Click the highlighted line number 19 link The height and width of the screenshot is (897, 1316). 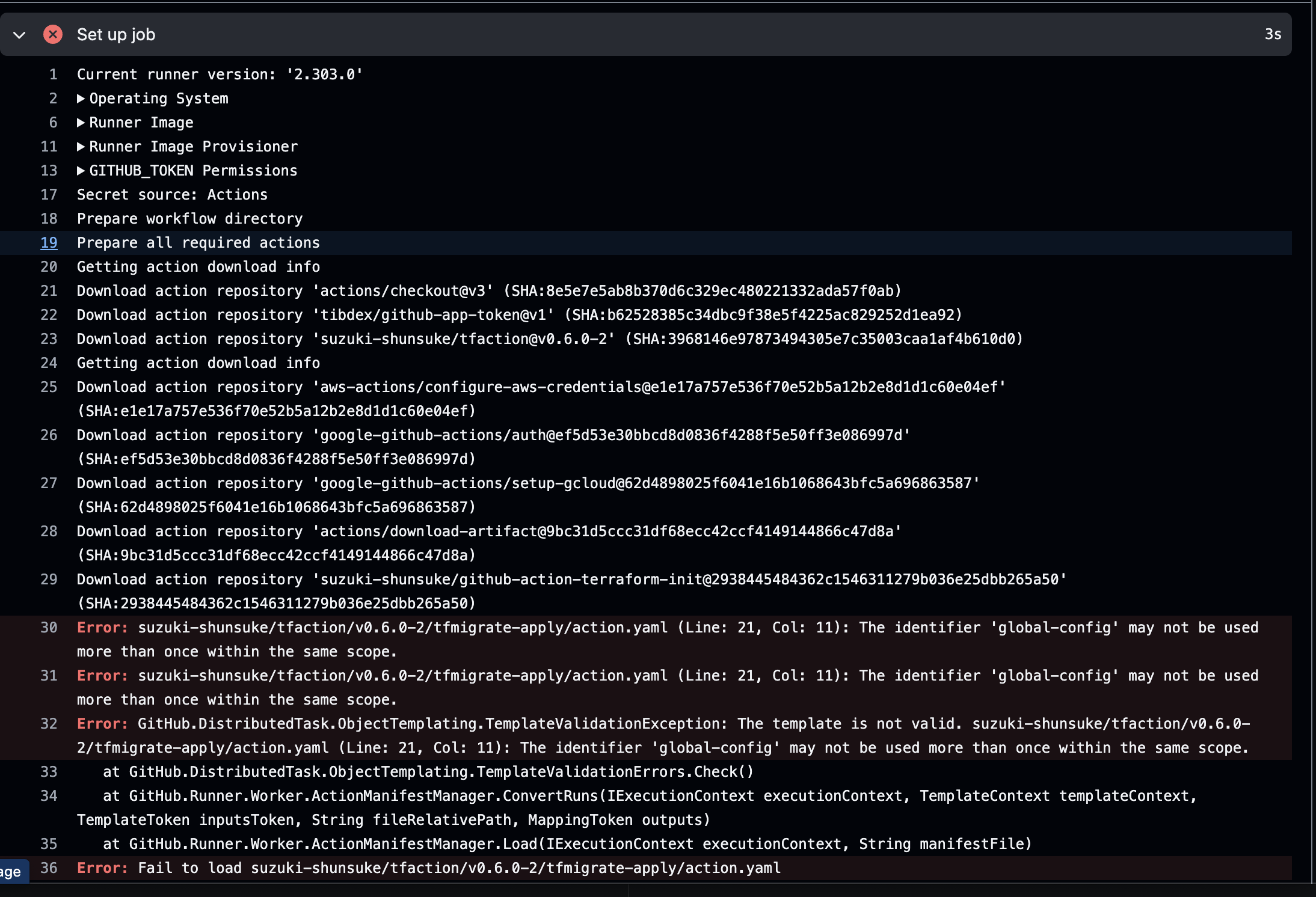pos(49,242)
